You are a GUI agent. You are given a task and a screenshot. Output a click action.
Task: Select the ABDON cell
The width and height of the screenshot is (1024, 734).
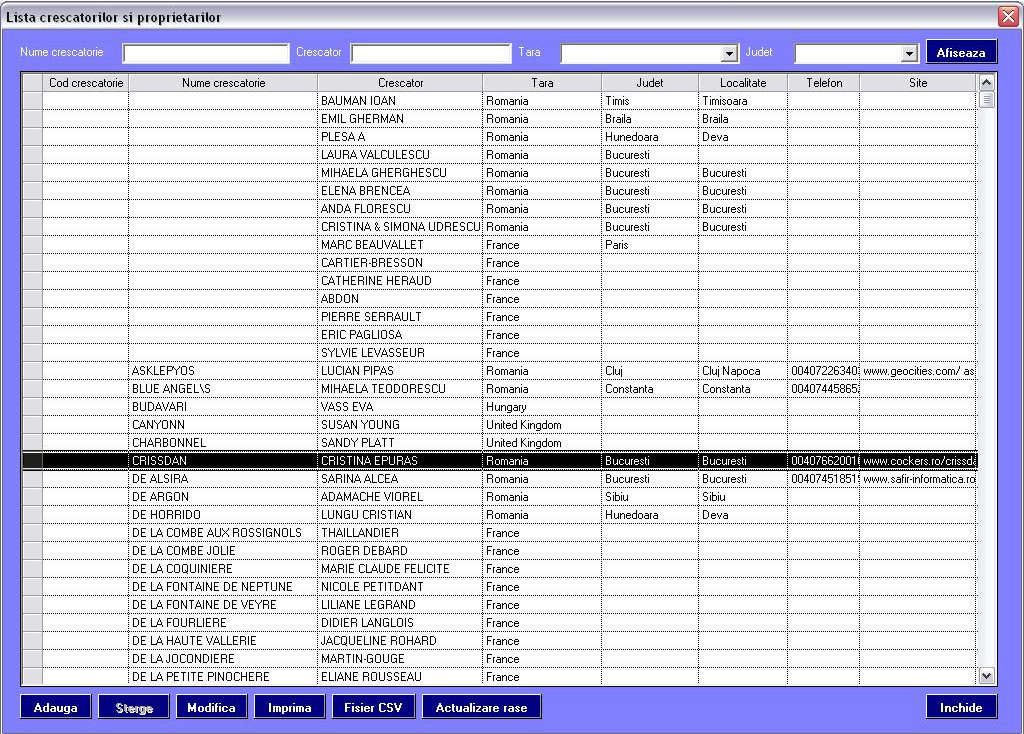[400, 298]
